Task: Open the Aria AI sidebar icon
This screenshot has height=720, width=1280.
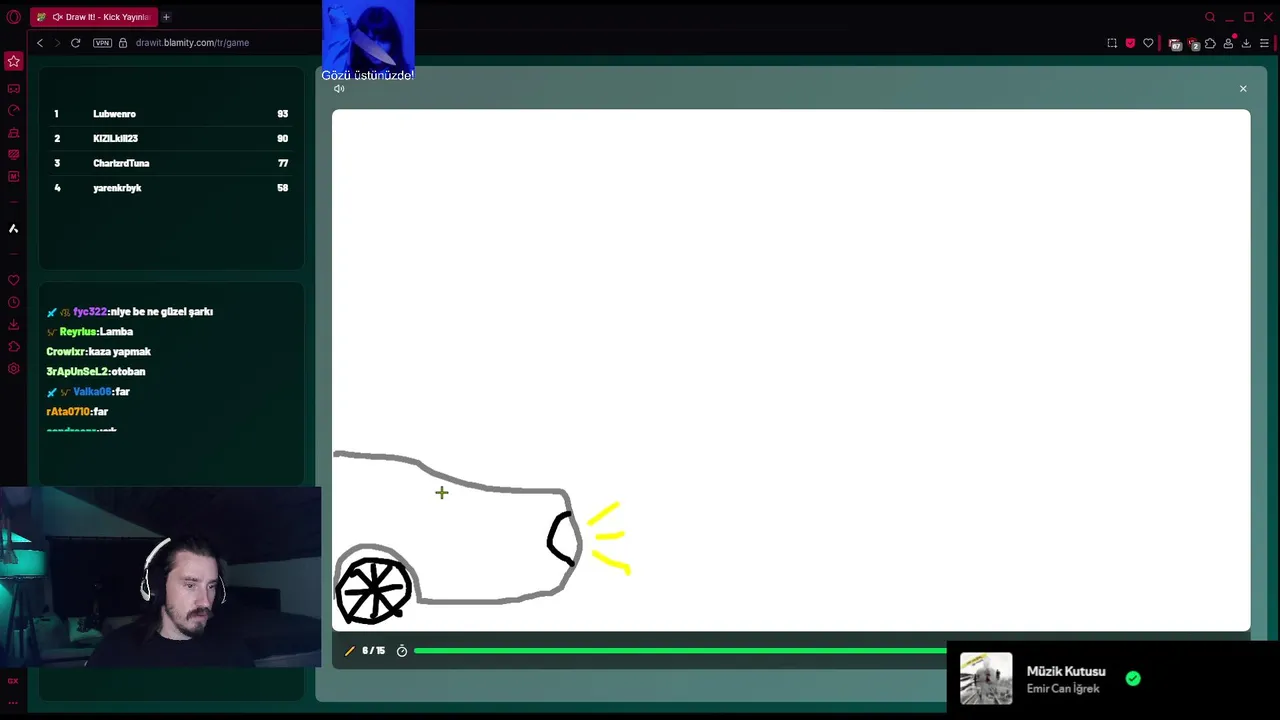Action: pyautogui.click(x=13, y=229)
